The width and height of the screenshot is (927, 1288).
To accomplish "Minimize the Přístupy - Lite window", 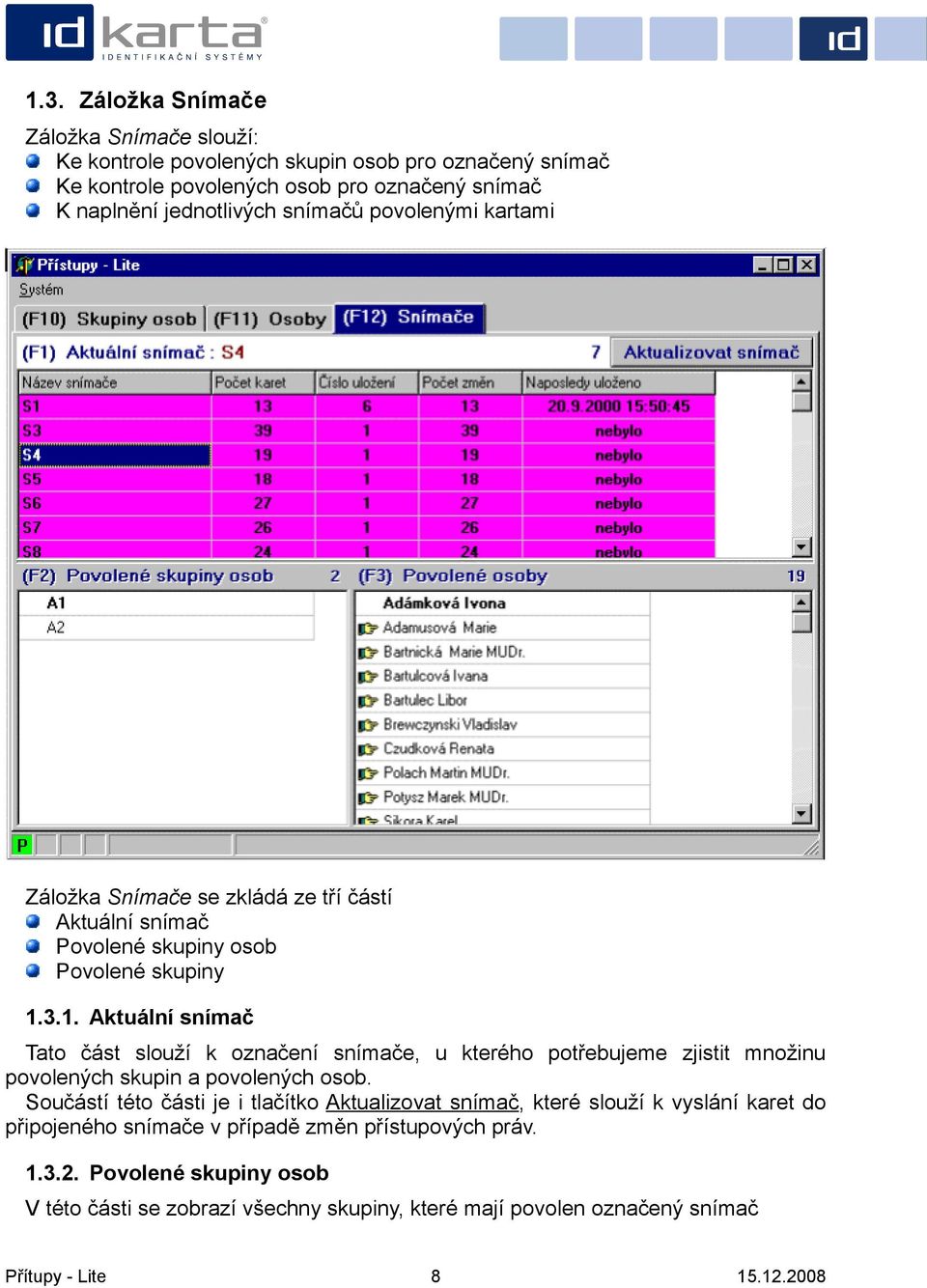I will pyautogui.click(x=762, y=265).
